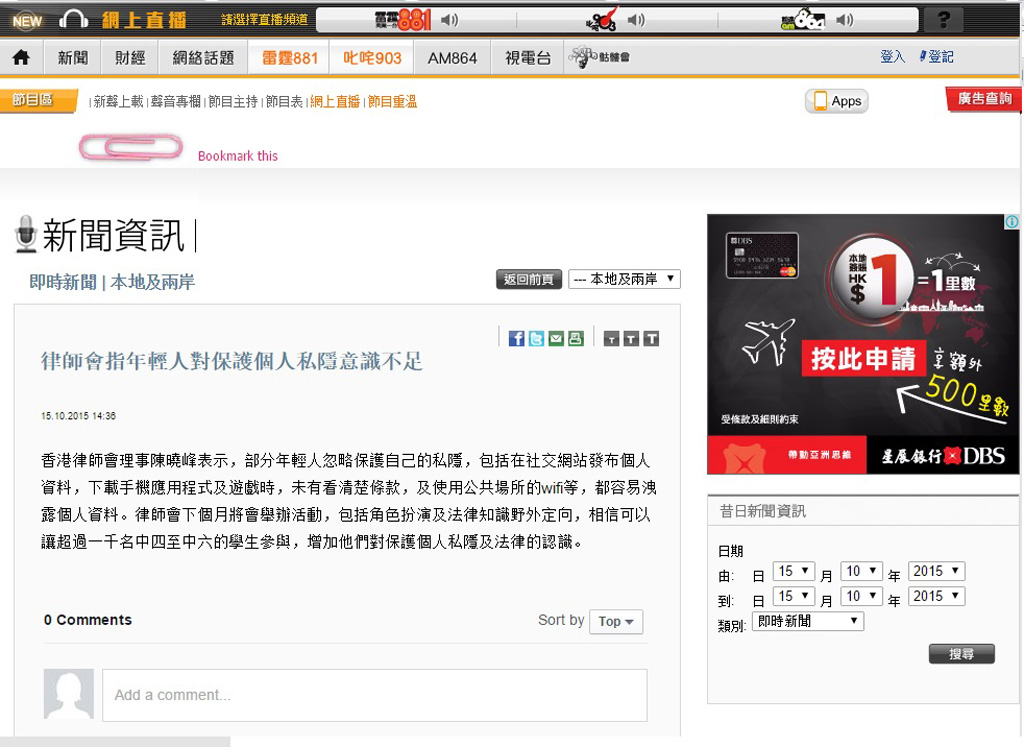1024x747 pixels.
Task: Open the start date day dropdown
Action: (x=793, y=571)
